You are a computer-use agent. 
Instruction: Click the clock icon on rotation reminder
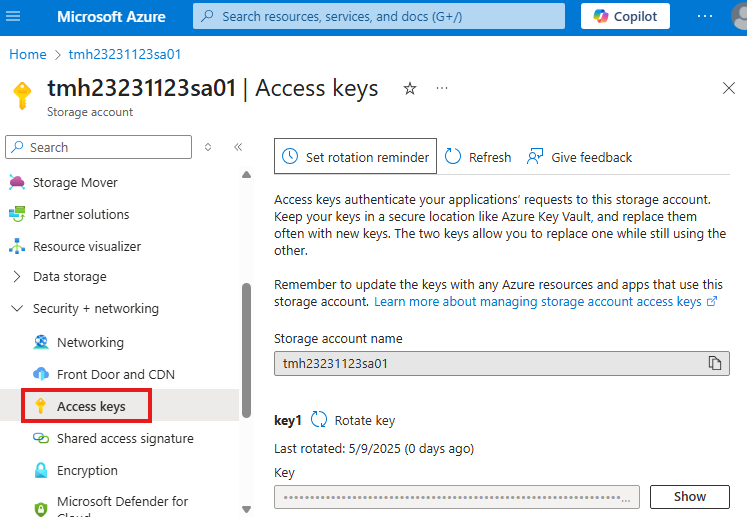coord(290,156)
